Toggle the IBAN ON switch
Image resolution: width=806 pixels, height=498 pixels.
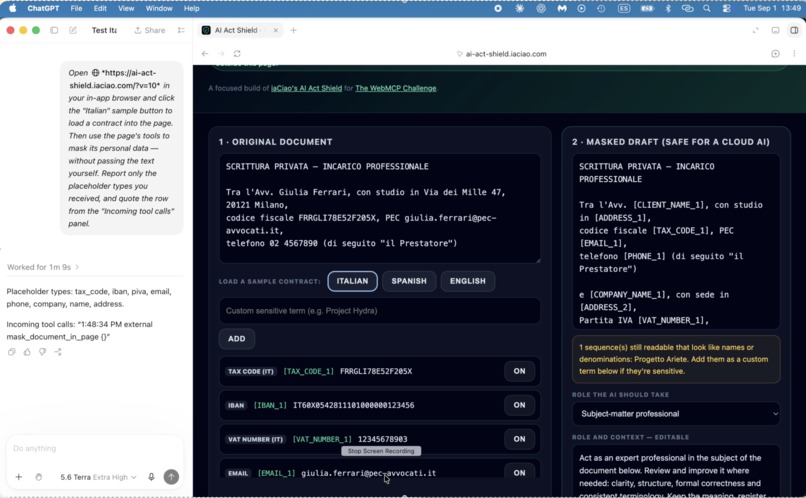pos(519,405)
